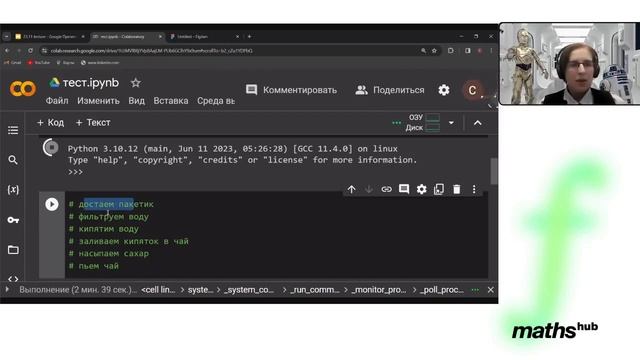Click the '_monitor_pro...' stack breadcrumb
640x360 pixels.
(379, 290)
